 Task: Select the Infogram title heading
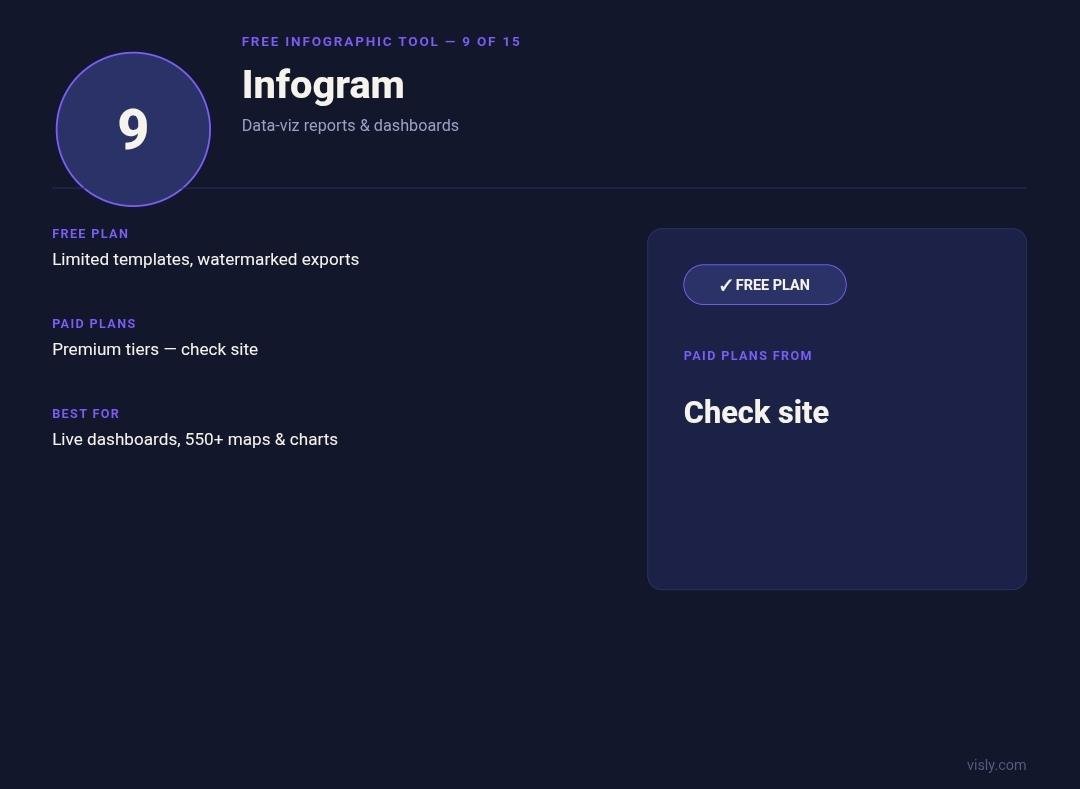(x=323, y=85)
